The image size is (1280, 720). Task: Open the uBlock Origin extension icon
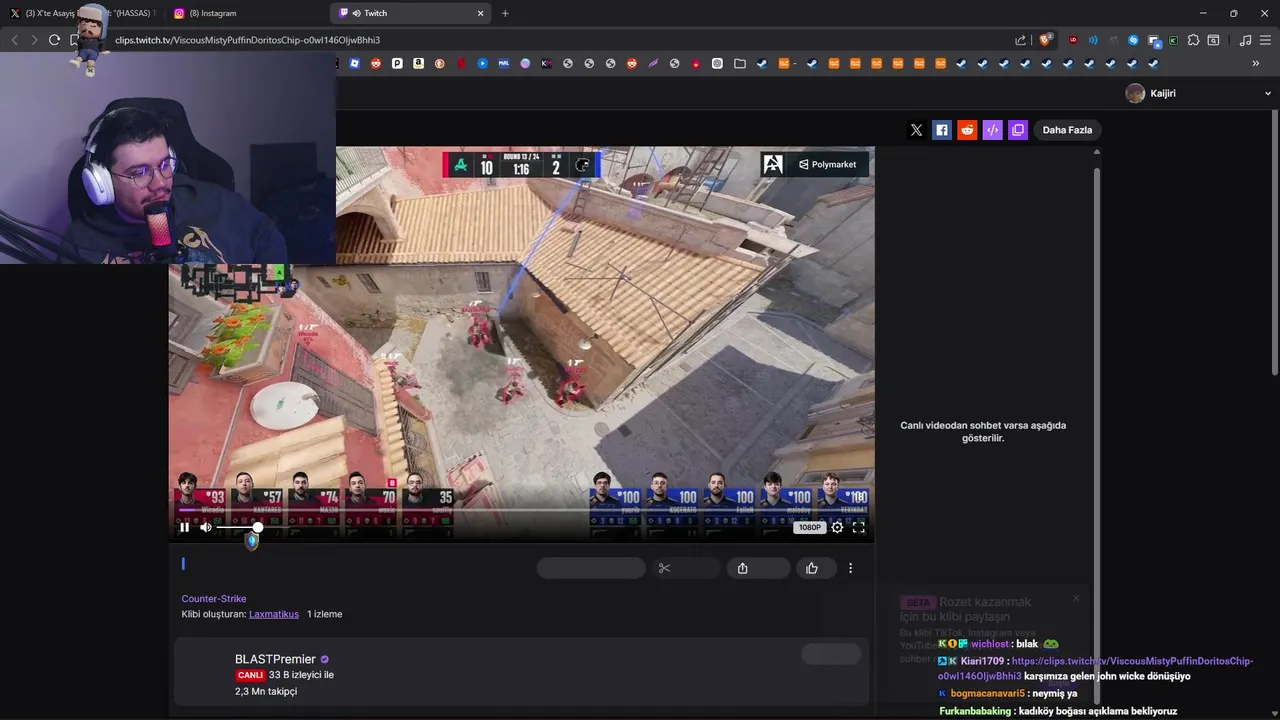1073,40
